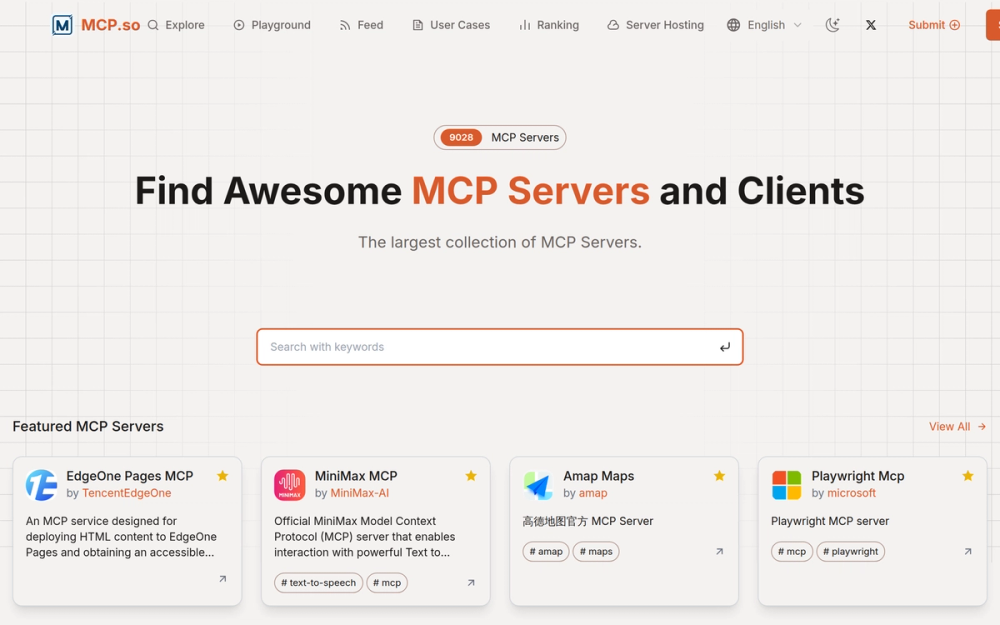Image resolution: width=1000 pixels, height=625 pixels.
Task: Select Server Hosting in navigation
Action: point(655,25)
